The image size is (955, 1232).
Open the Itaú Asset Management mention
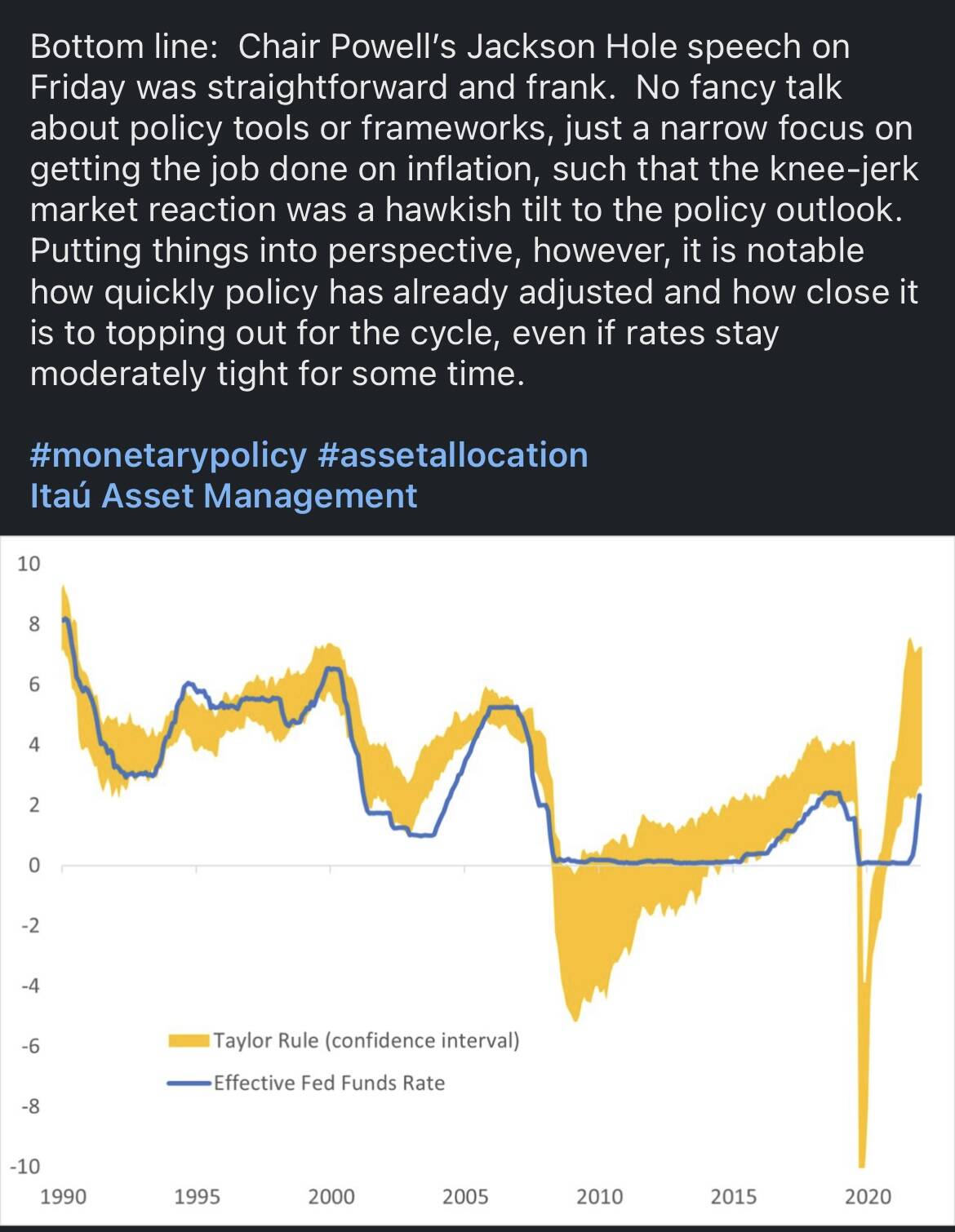[224, 496]
